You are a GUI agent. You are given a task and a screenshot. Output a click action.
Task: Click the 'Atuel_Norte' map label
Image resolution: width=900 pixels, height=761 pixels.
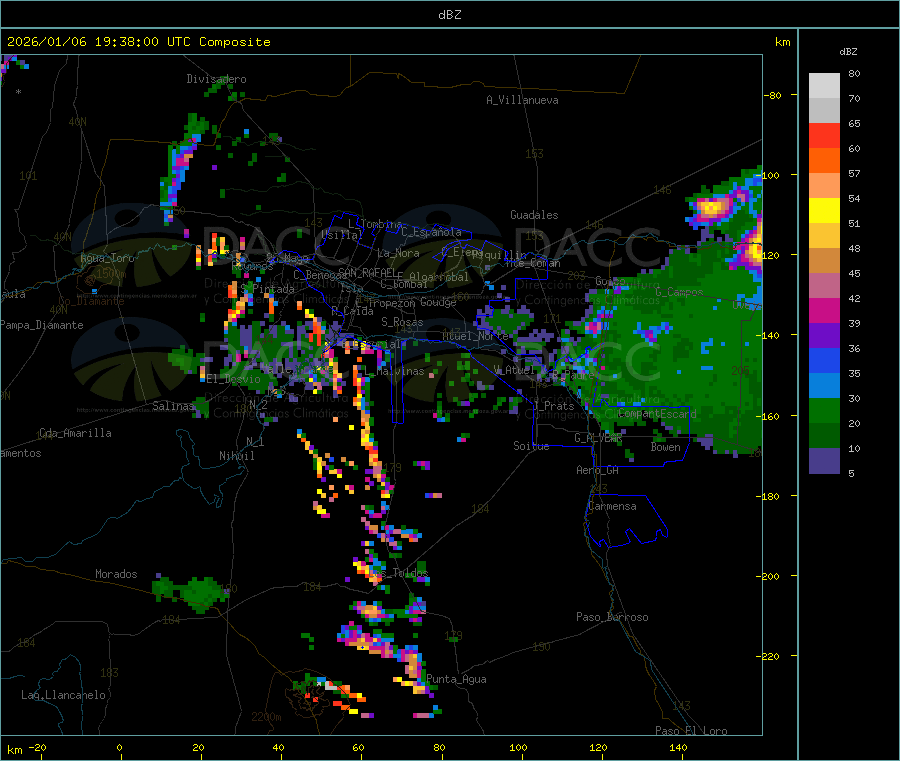(475, 336)
